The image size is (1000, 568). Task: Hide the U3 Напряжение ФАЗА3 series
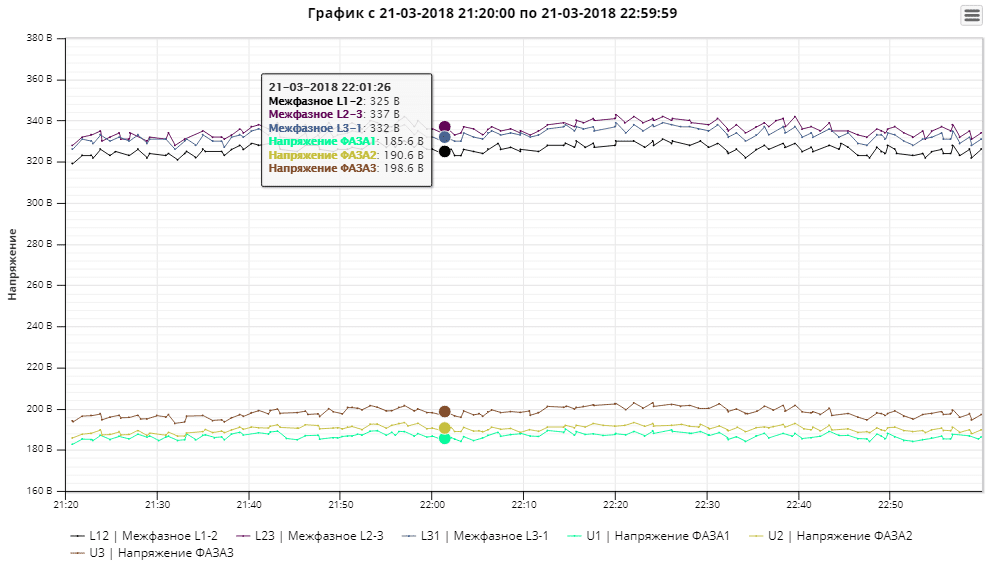click(160, 552)
